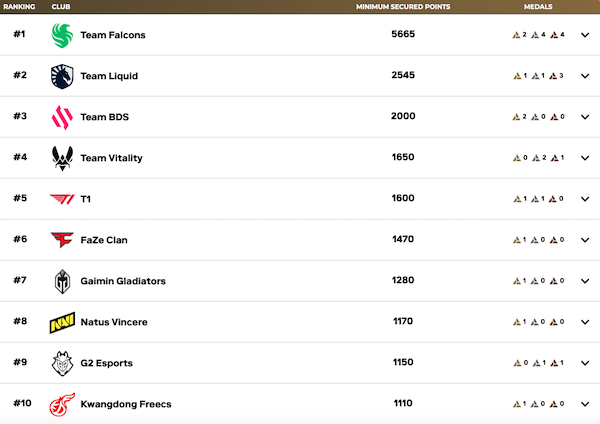Expand Kwangdong Freecs row details
600x424 pixels.
tap(584, 404)
